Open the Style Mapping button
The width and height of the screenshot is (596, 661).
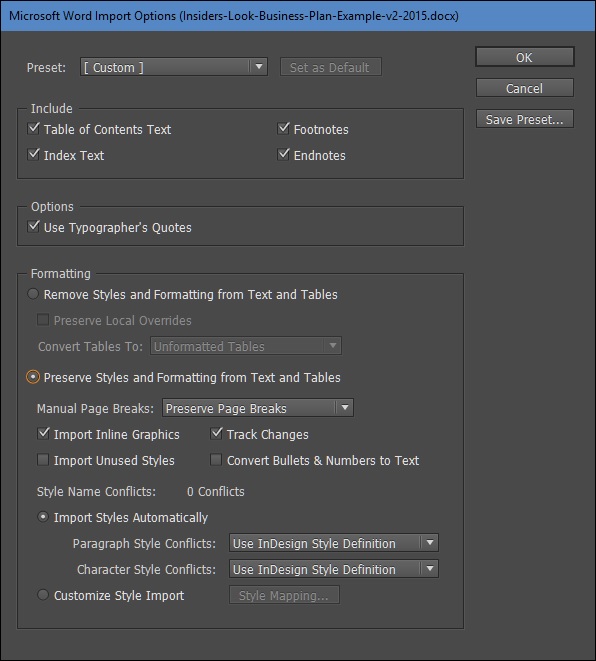tap(284, 595)
